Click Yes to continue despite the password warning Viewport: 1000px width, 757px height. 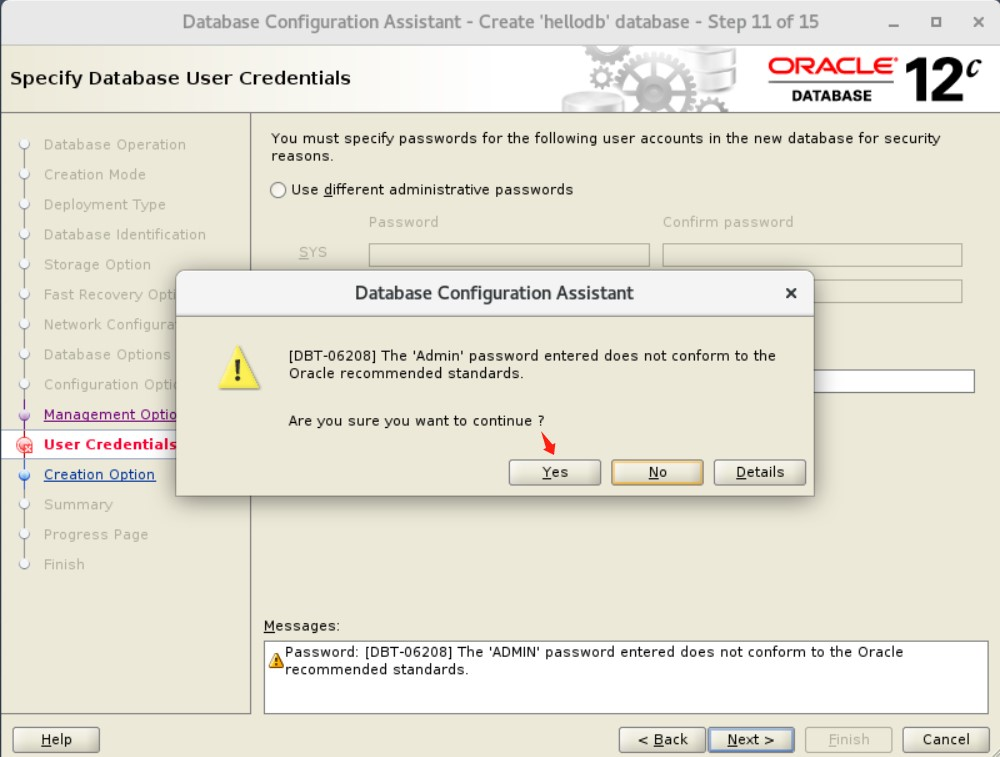coord(554,472)
